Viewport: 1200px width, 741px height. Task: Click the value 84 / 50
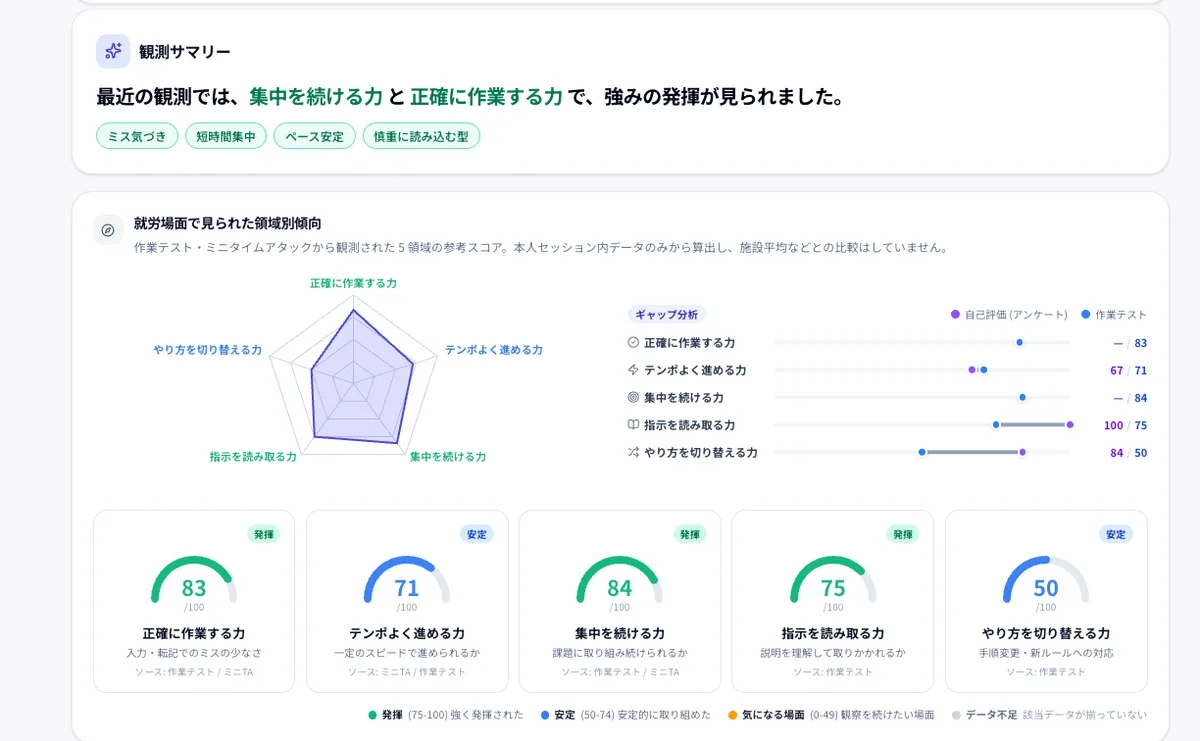coord(1128,452)
